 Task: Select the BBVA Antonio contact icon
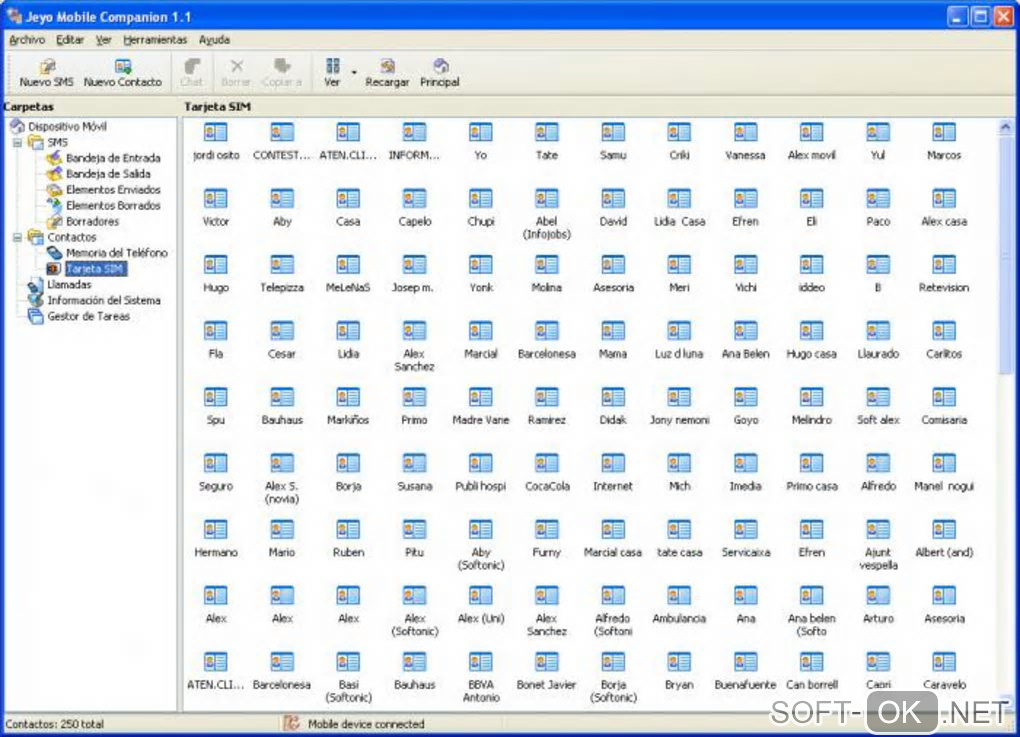point(480,662)
